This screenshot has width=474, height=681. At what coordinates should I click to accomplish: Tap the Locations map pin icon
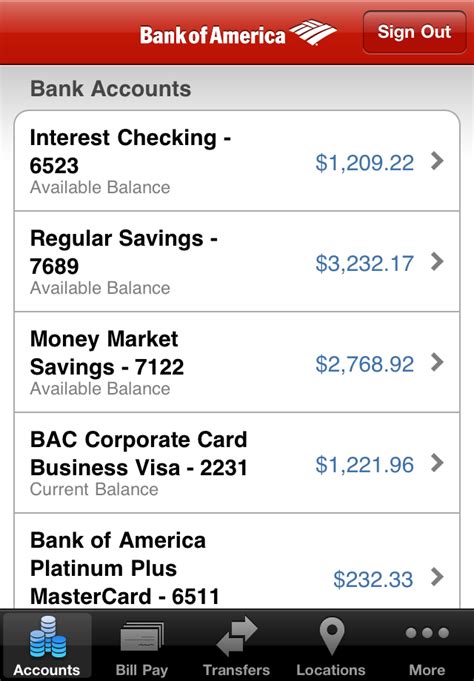331,636
